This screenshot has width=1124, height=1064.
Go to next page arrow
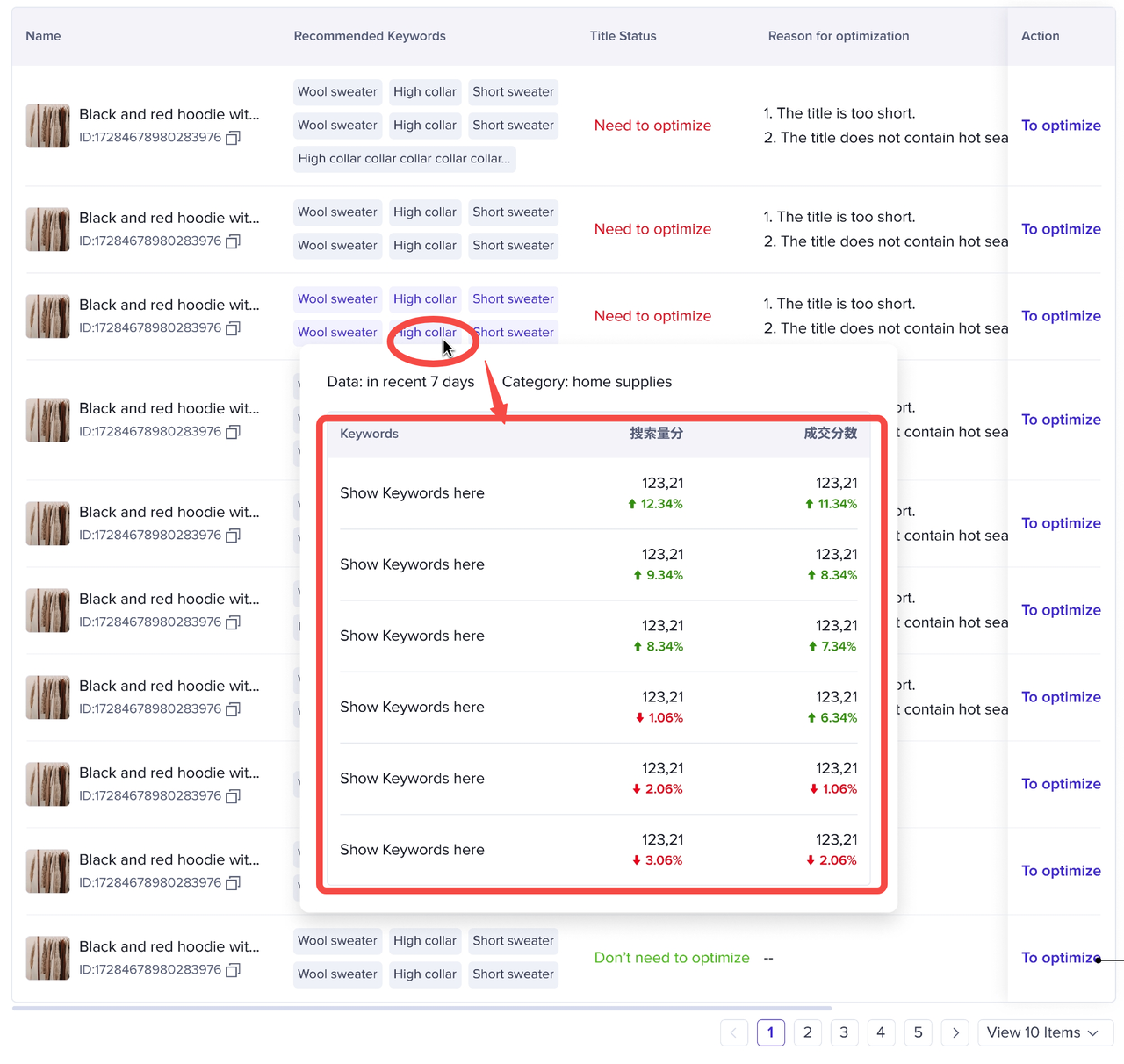(x=955, y=1032)
